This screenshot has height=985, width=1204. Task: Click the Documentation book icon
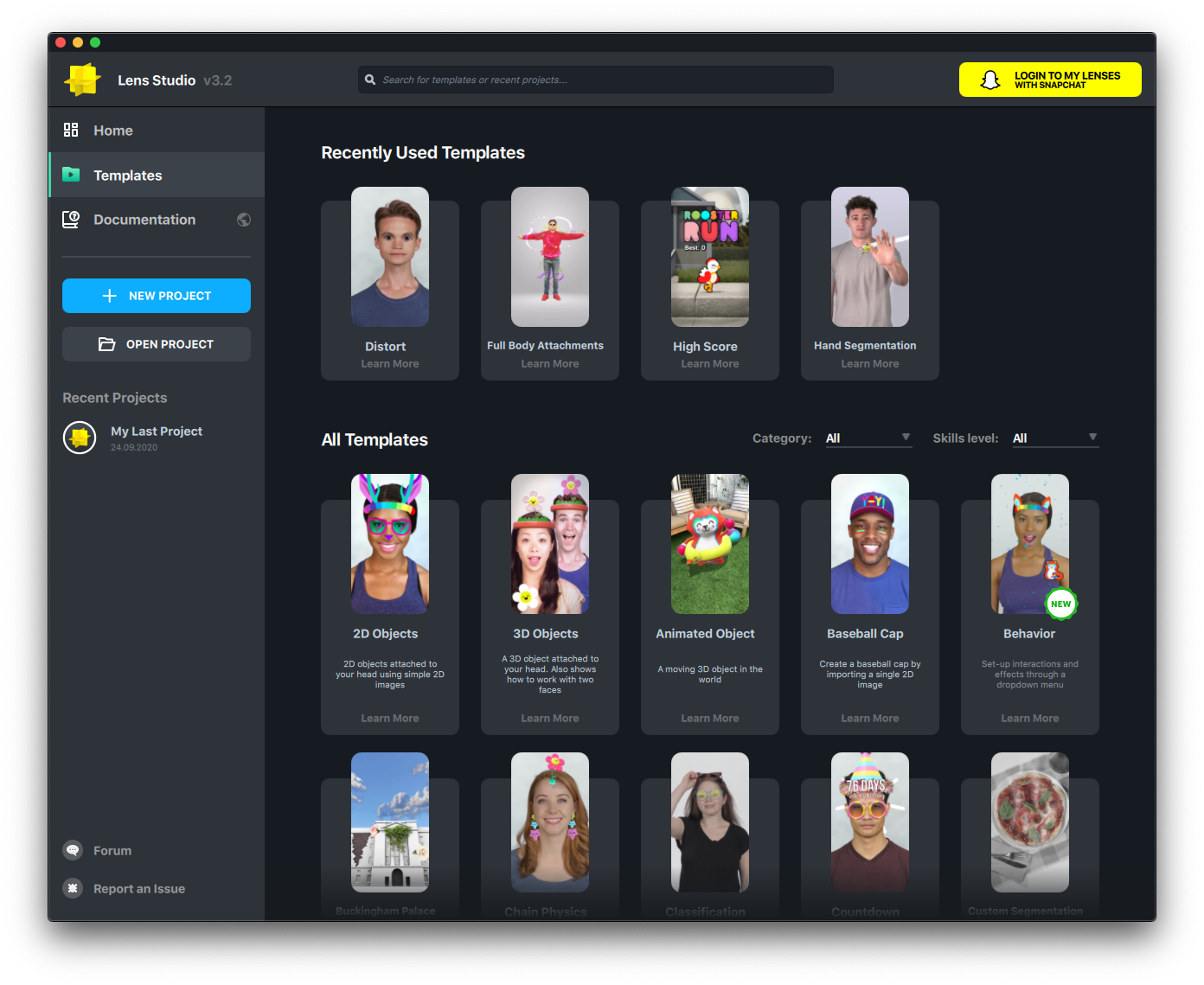71,220
